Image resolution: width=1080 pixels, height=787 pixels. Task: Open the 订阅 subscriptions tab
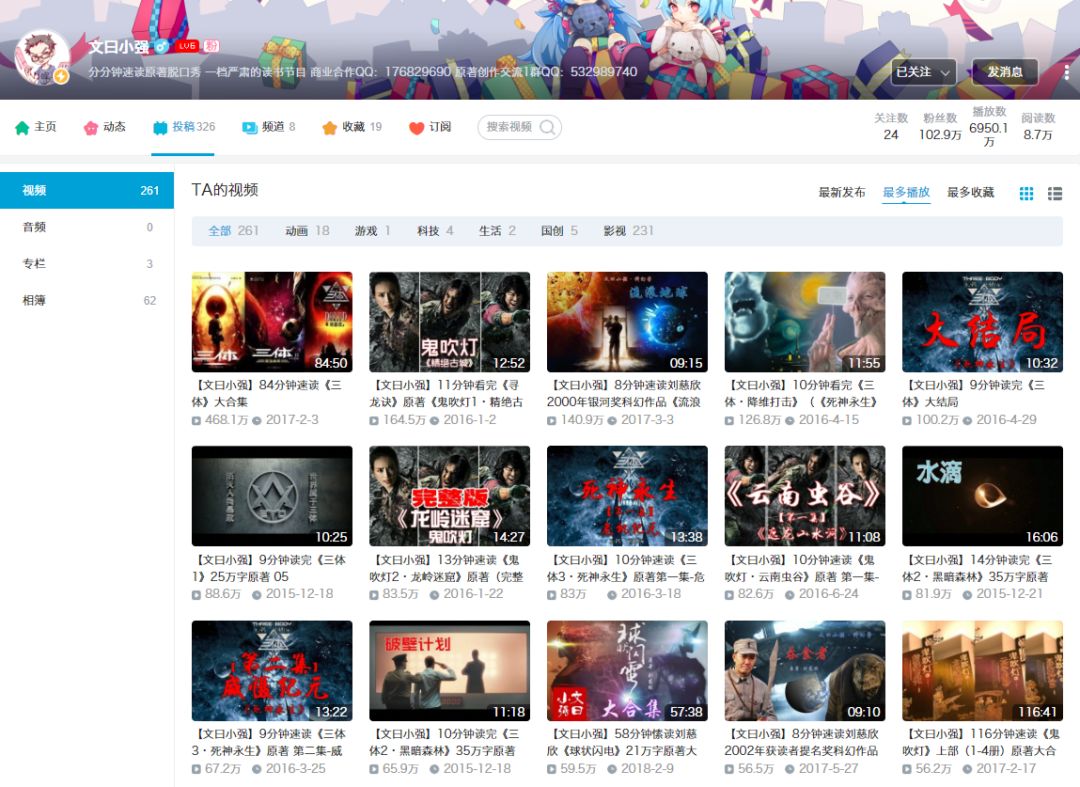[430, 127]
